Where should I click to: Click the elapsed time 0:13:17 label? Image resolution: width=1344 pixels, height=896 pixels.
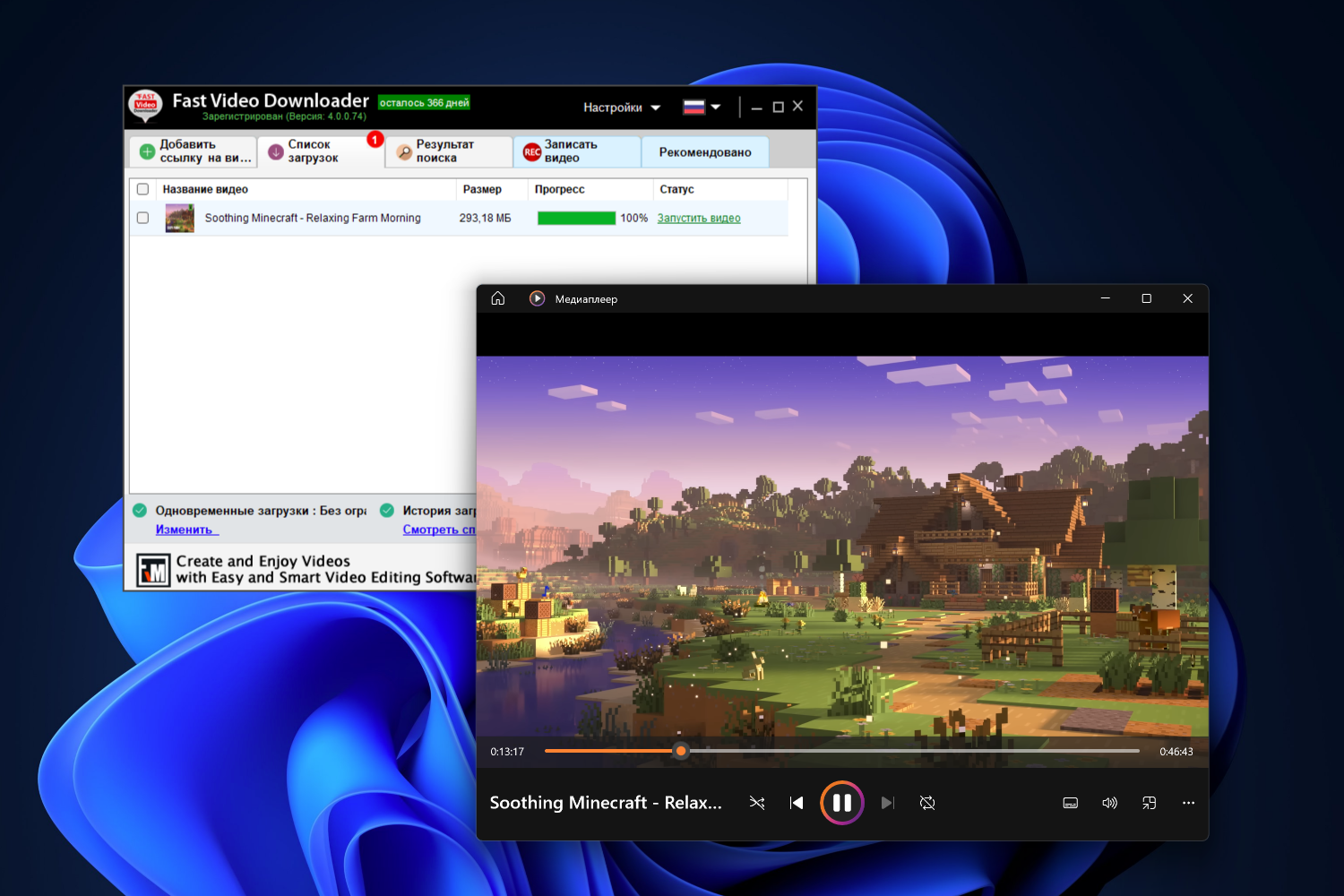tap(507, 752)
